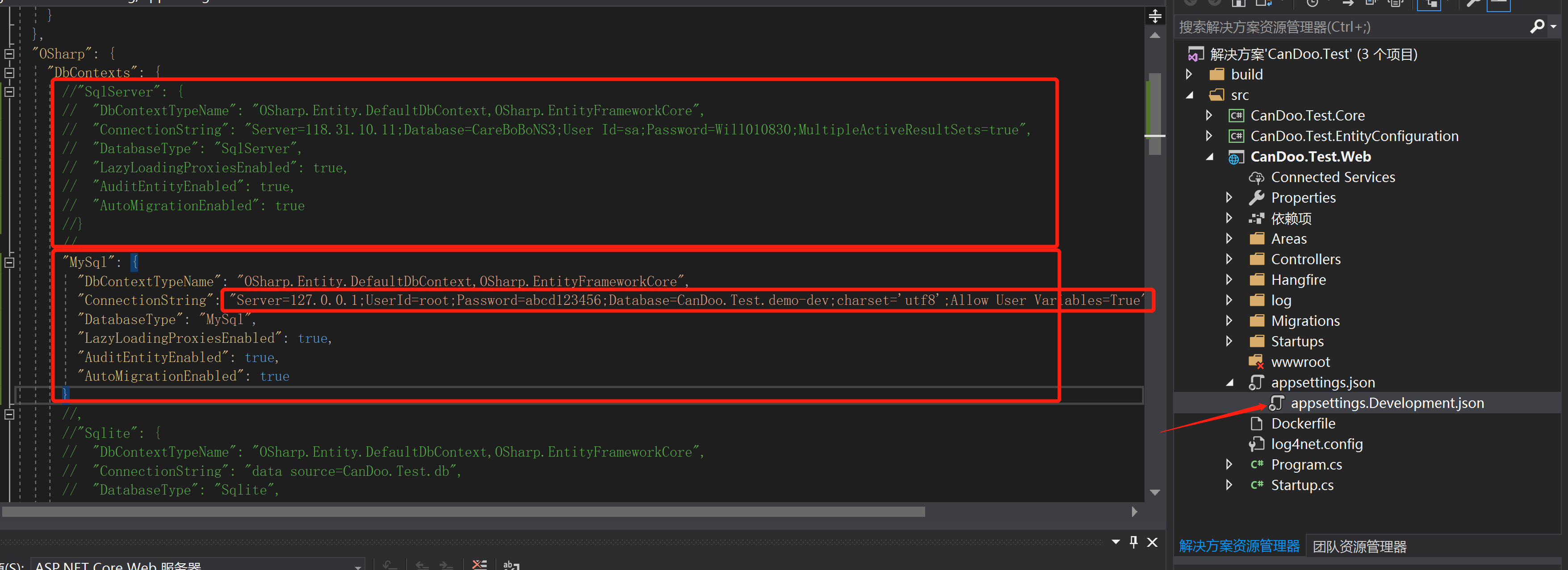The image size is (1568, 570).
Task: Collapse the appsettings.json node arrow
Action: coord(1229,383)
